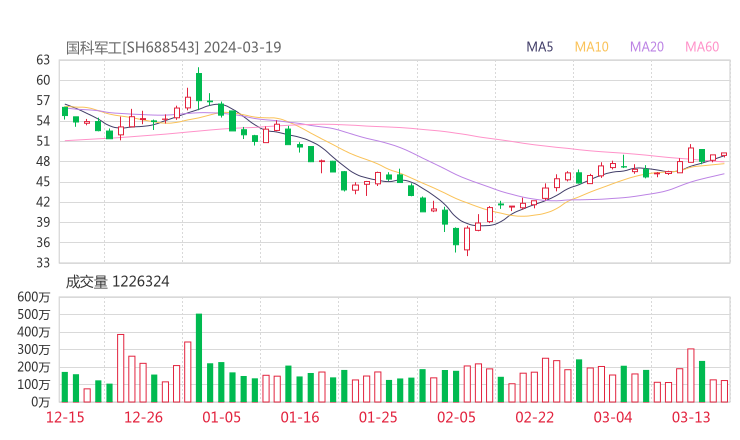
Task: Click the 51 price axis label
Action: coord(43,141)
